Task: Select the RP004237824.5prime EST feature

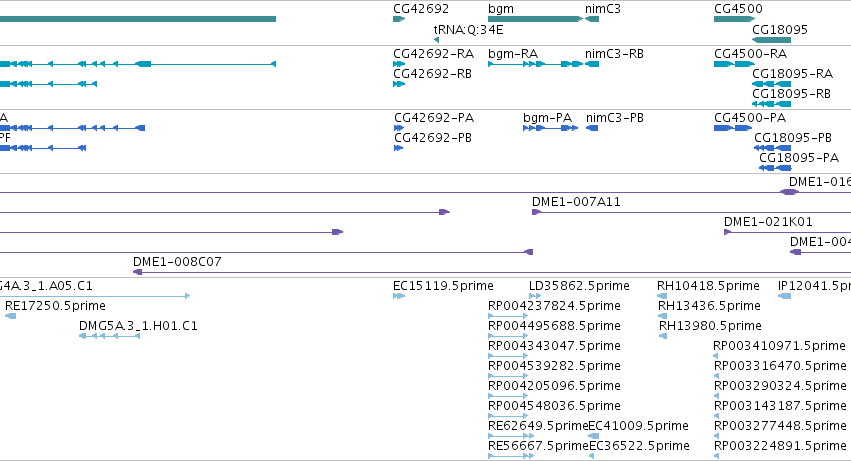Action: click(x=508, y=316)
